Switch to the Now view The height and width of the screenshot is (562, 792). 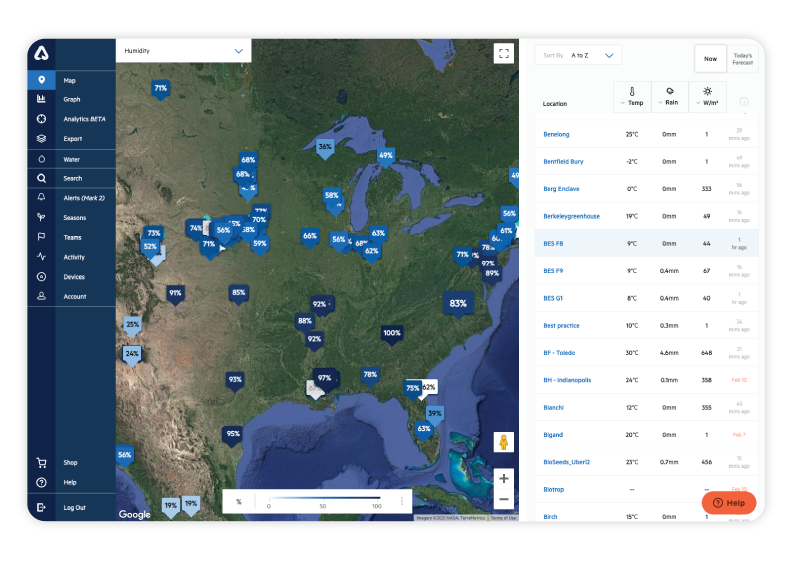[x=710, y=59]
